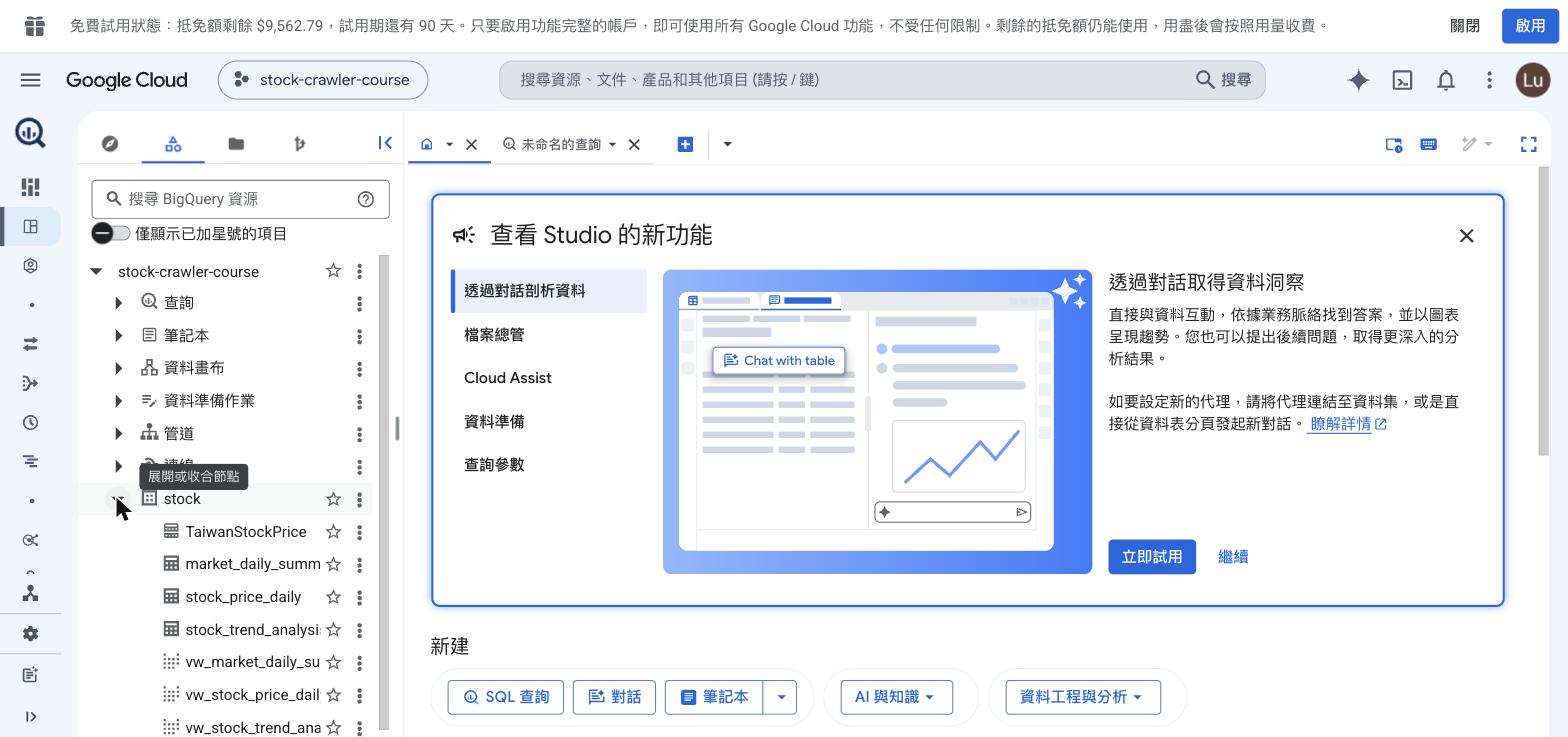Screen dimensions: 1568x737
Task: Open the main hamburger navigation menu
Action: tap(30, 80)
